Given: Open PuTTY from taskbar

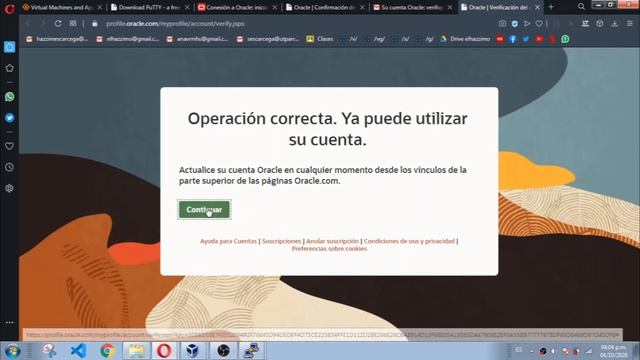Looking at the screenshot, I should coord(252,351).
